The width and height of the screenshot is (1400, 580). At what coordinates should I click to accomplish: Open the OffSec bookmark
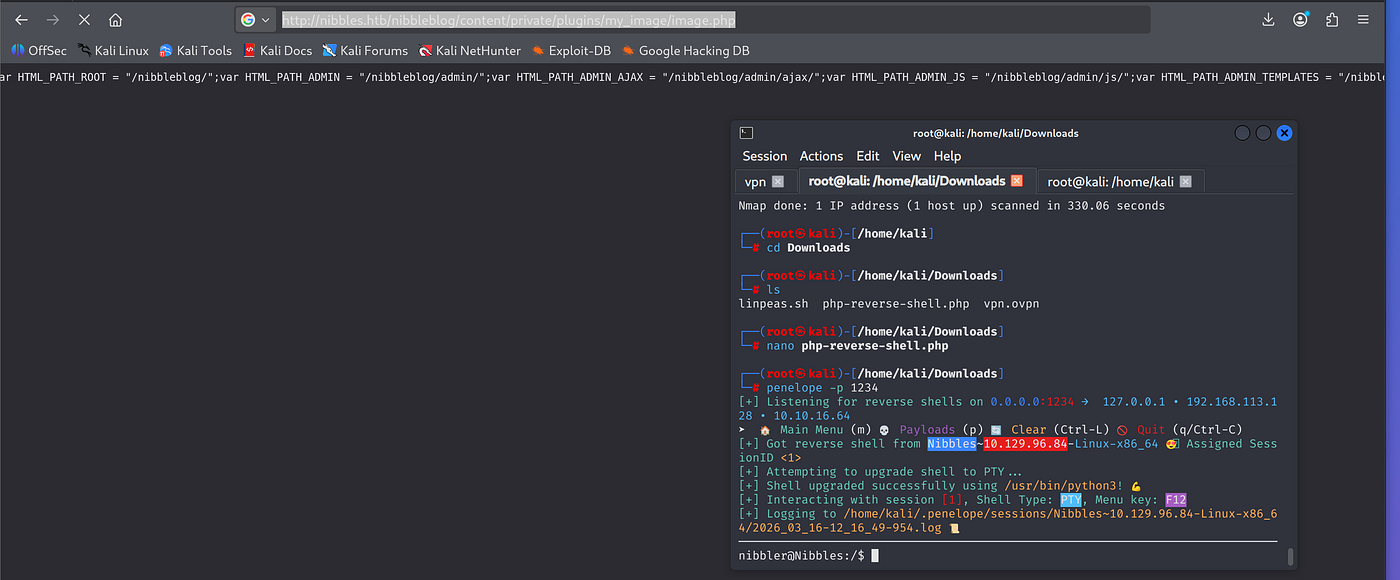39,50
